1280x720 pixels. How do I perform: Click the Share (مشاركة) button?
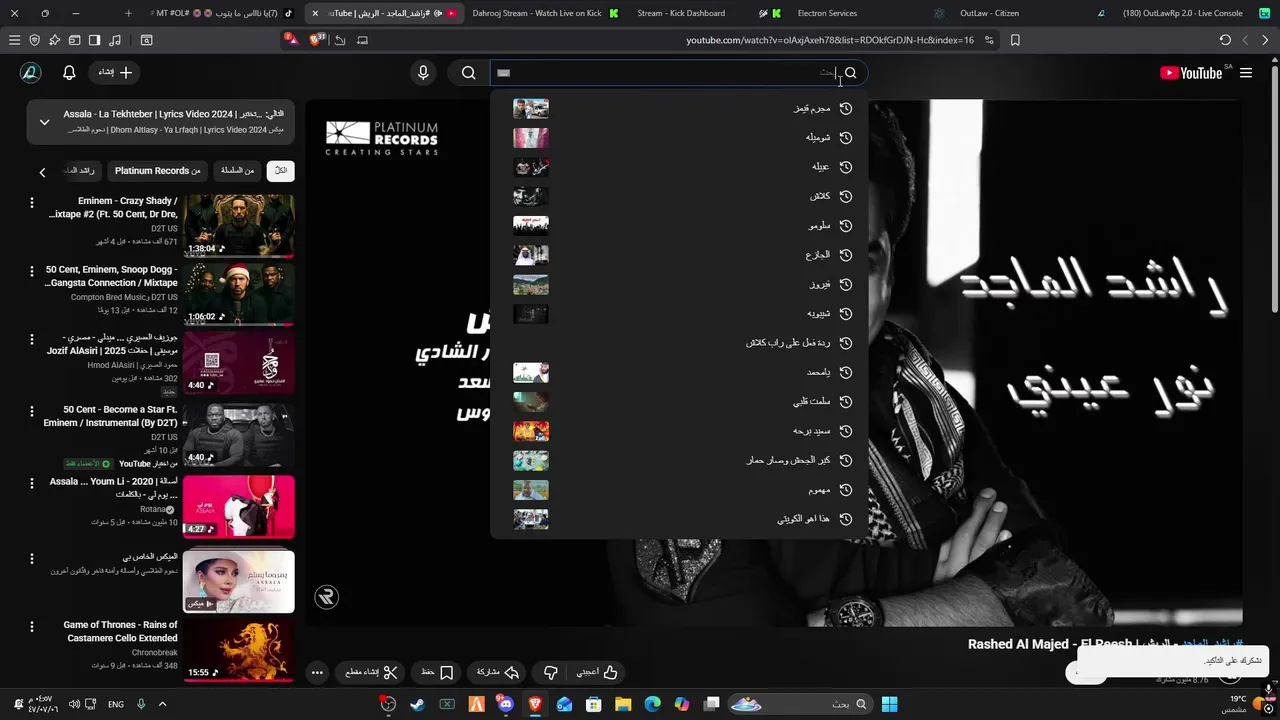click(497, 673)
